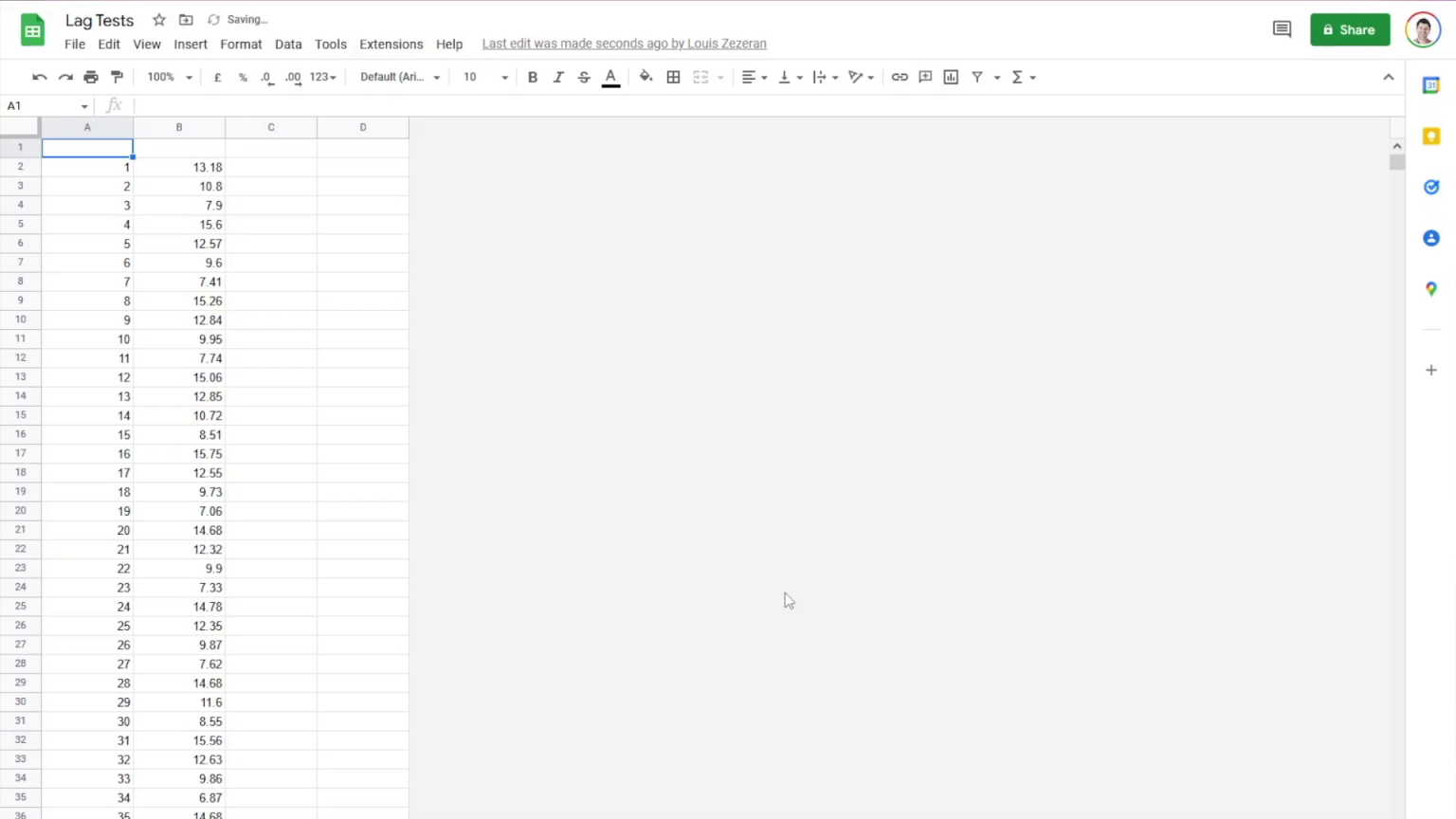Toggle italic formatting

coord(558,77)
